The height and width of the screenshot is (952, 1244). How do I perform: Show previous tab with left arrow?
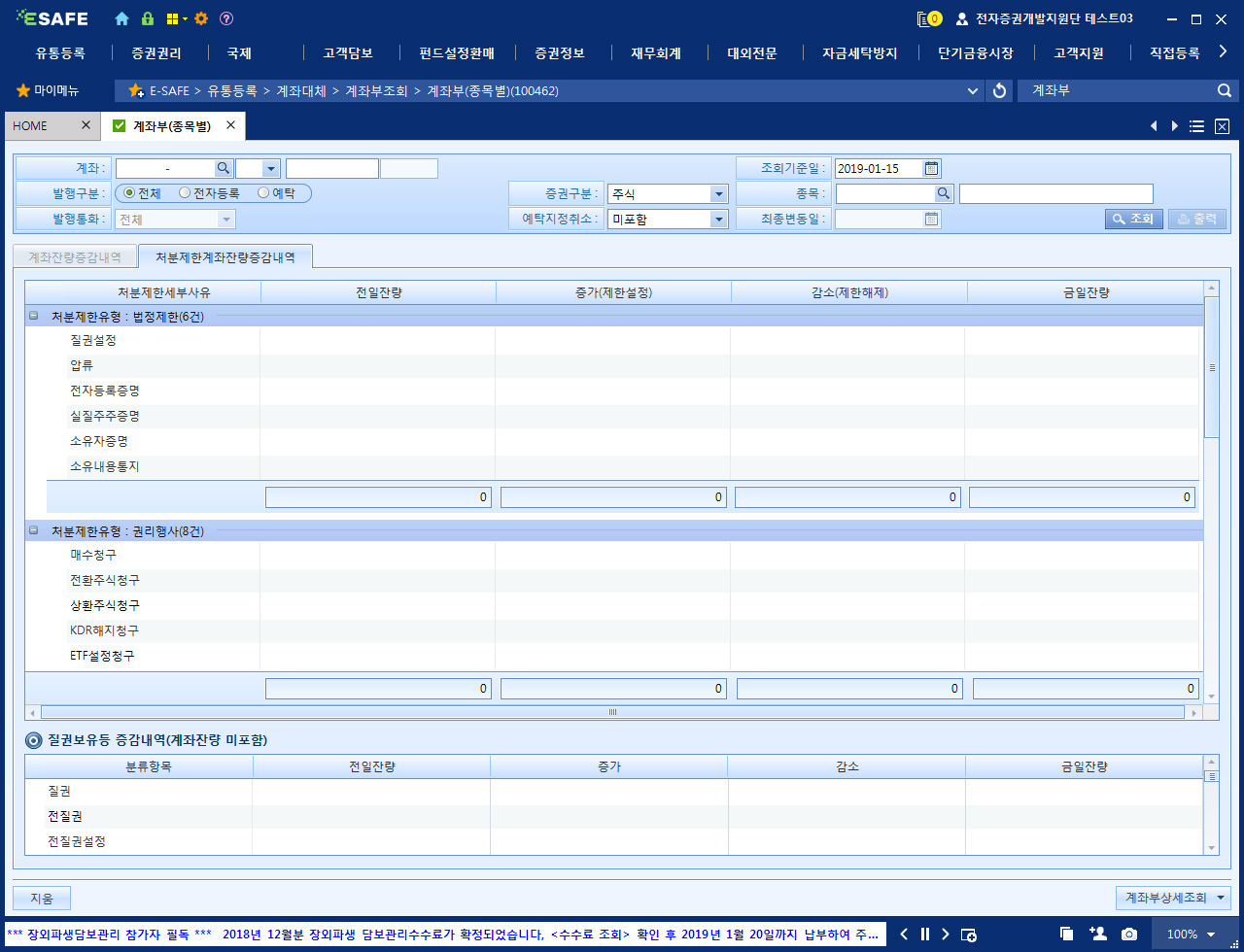(1154, 126)
